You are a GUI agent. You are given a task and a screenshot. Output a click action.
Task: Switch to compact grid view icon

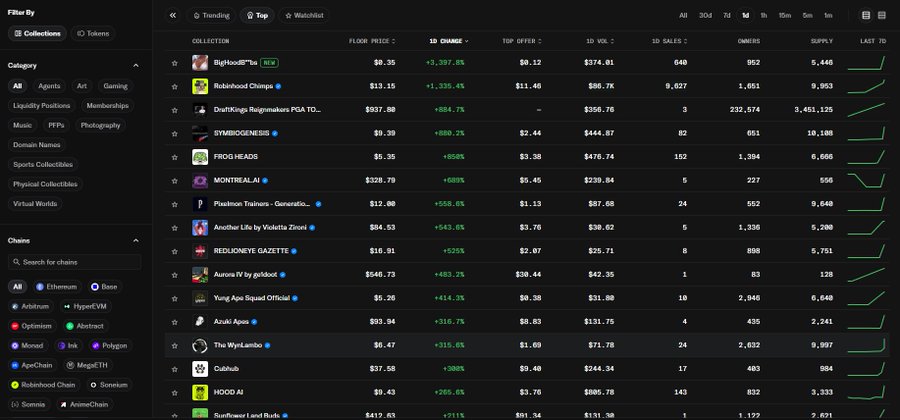882,15
